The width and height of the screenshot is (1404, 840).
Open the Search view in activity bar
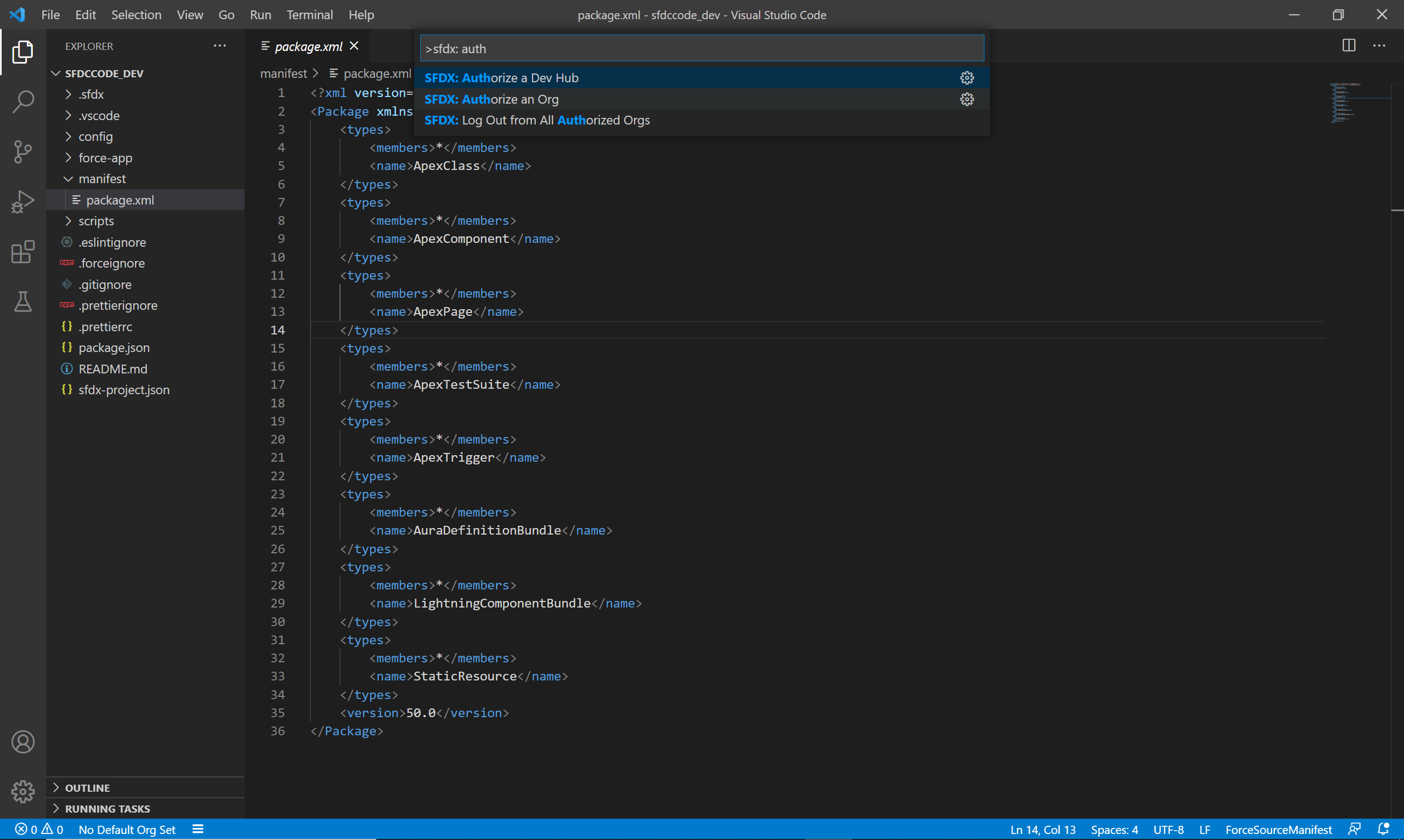pyautogui.click(x=22, y=101)
